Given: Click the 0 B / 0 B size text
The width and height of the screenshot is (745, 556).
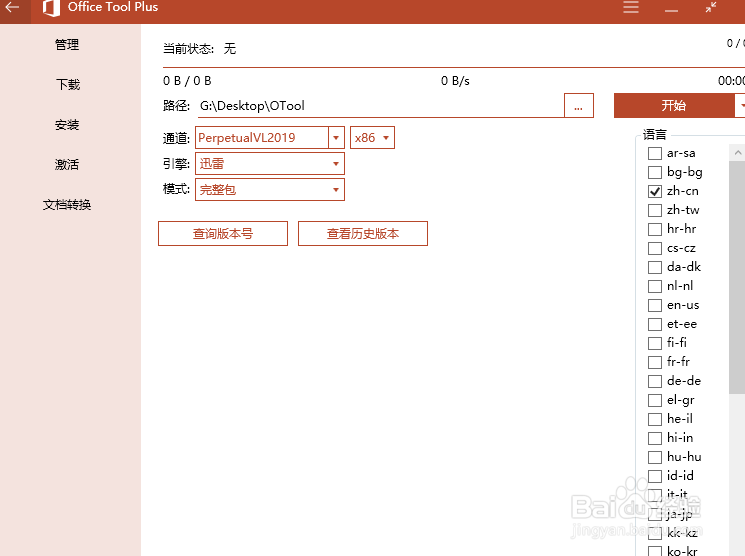Looking at the screenshot, I should pyautogui.click(x=187, y=81).
